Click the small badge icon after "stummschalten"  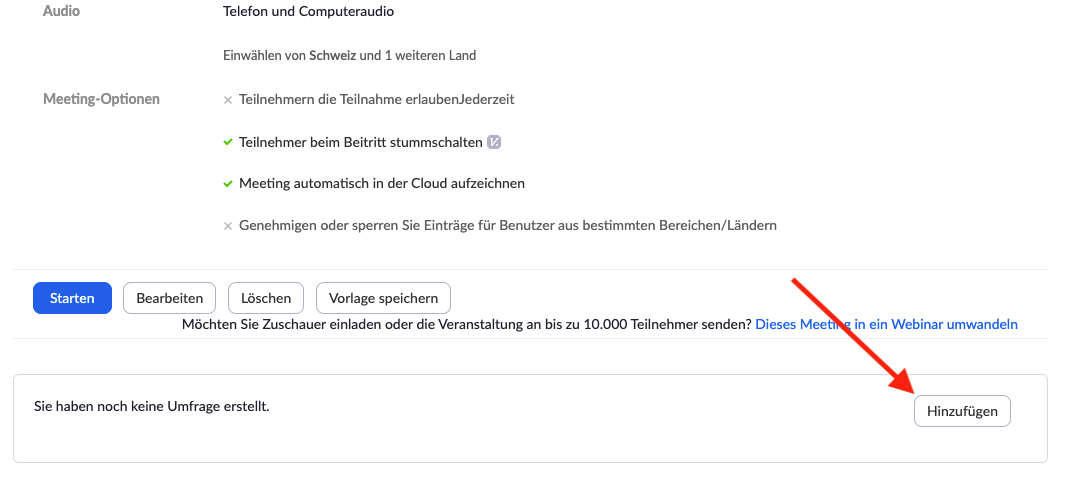point(493,142)
